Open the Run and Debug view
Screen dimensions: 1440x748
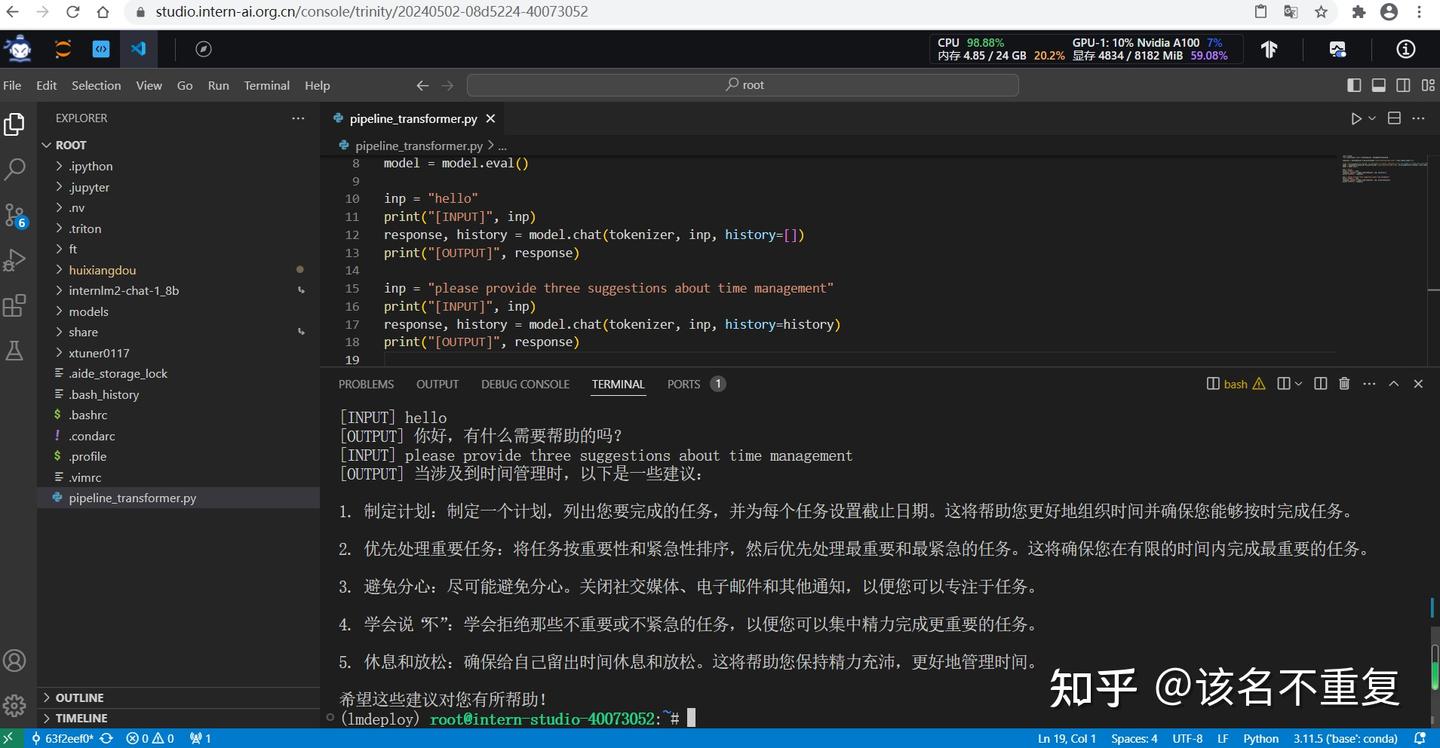[x=14, y=261]
